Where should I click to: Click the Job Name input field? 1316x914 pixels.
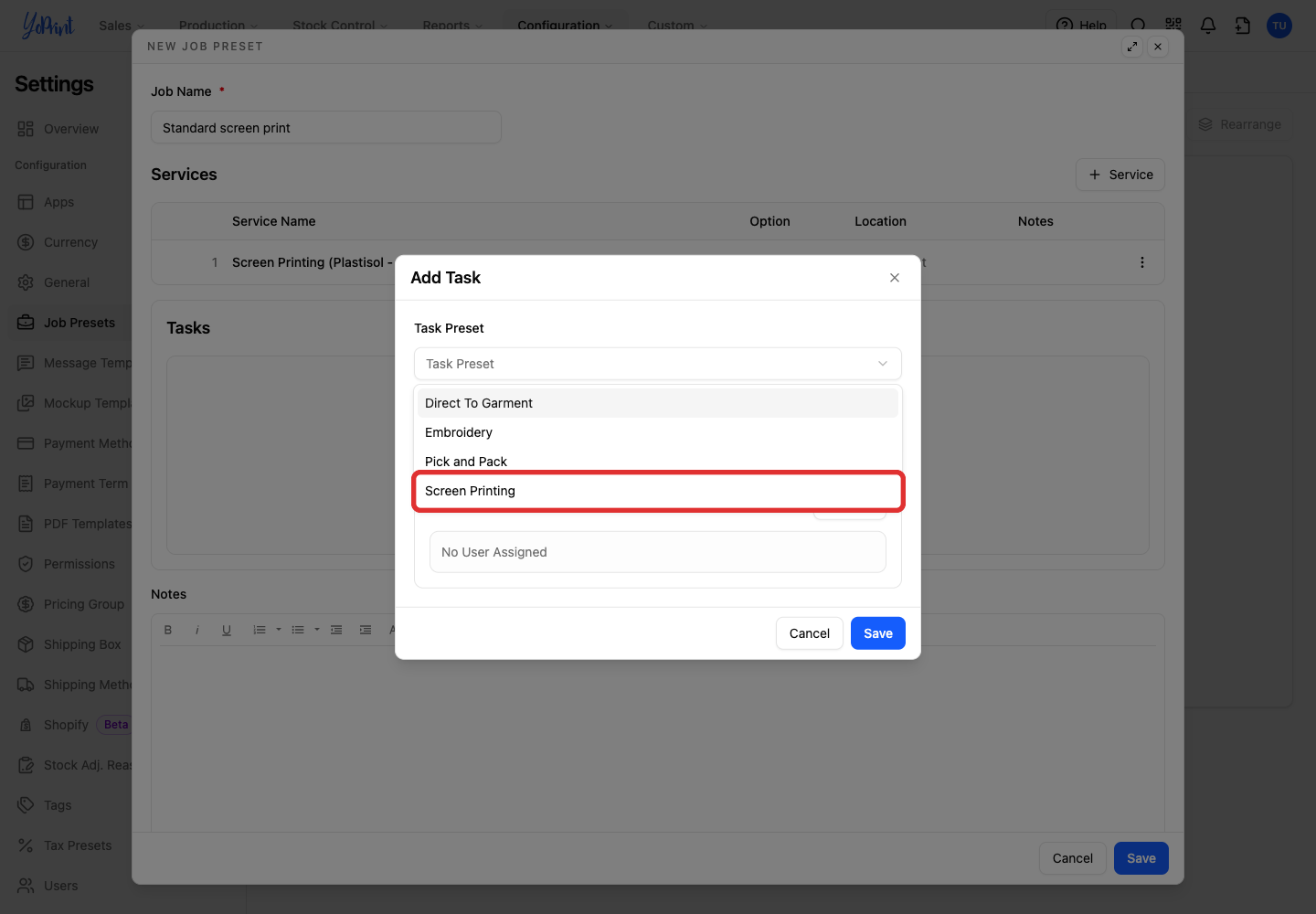point(326,128)
